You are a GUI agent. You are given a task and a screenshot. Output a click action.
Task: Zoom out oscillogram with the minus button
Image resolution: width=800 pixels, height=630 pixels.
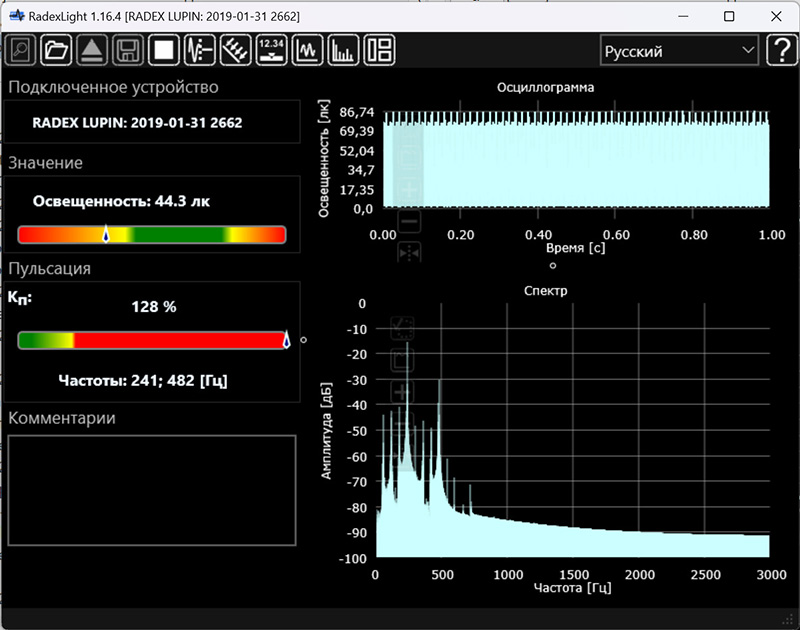click(x=409, y=221)
